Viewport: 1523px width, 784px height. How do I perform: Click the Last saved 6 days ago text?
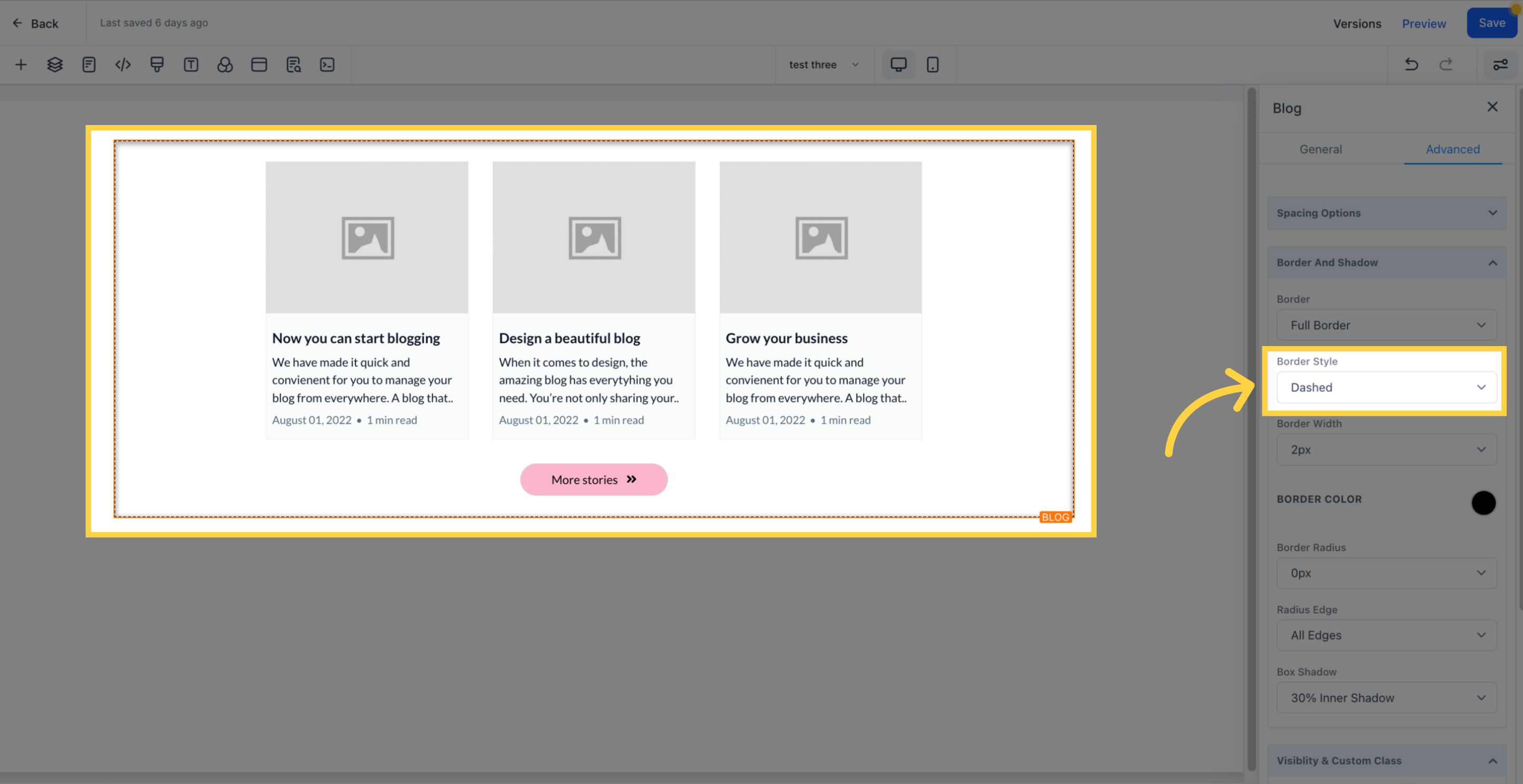[x=154, y=23]
